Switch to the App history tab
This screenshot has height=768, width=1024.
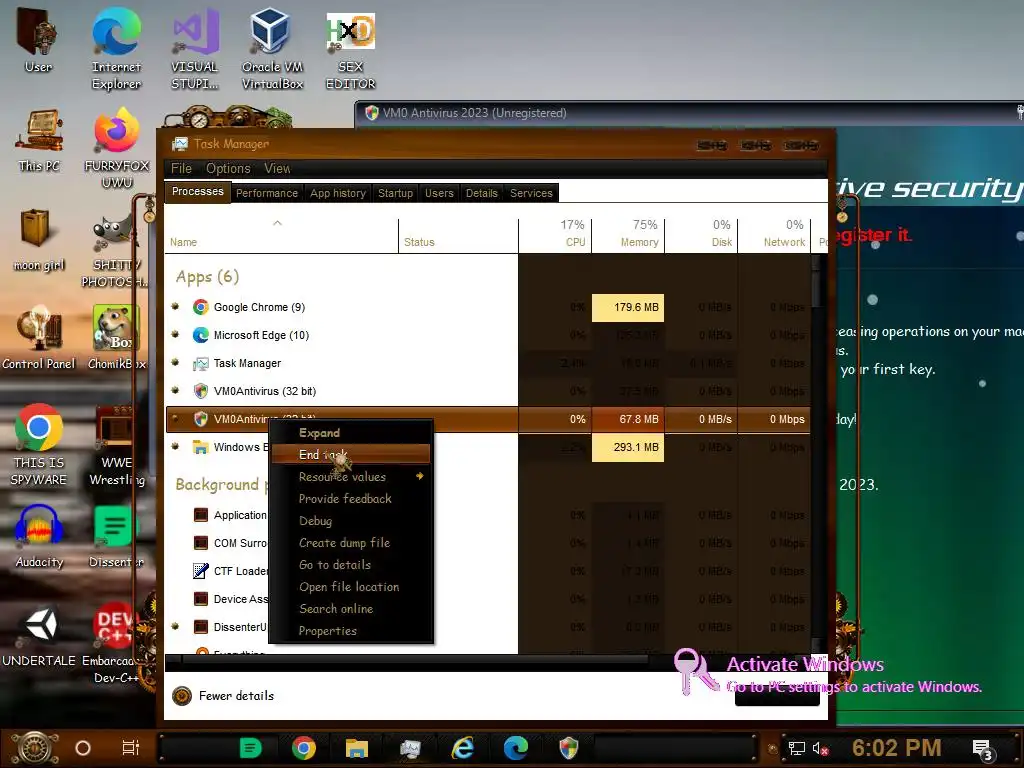point(338,193)
